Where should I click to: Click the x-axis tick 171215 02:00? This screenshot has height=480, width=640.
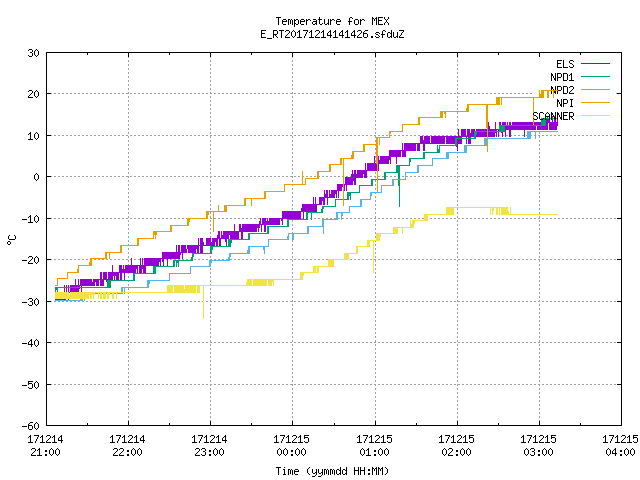coord(456,446)
